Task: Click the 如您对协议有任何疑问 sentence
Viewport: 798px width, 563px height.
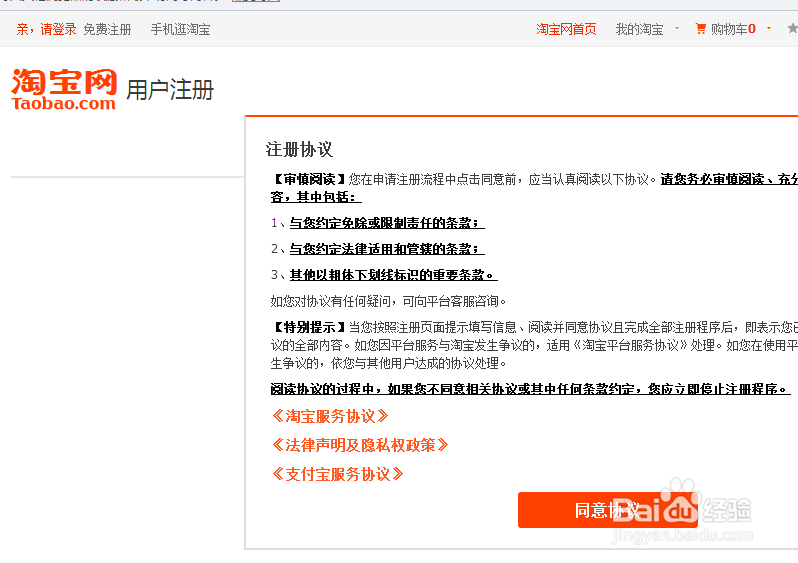Action: 388,301
